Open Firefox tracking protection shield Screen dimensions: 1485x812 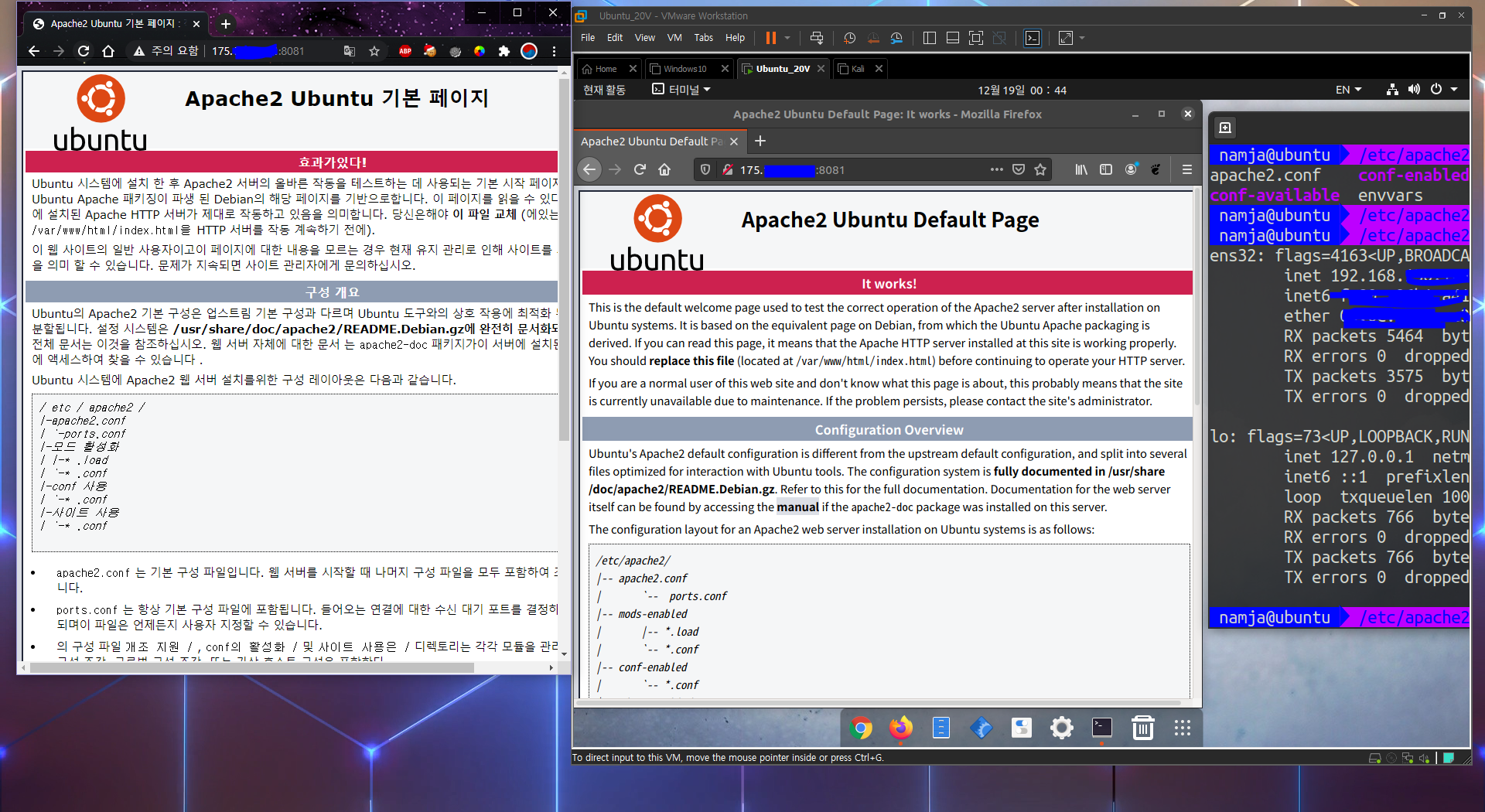705,169
